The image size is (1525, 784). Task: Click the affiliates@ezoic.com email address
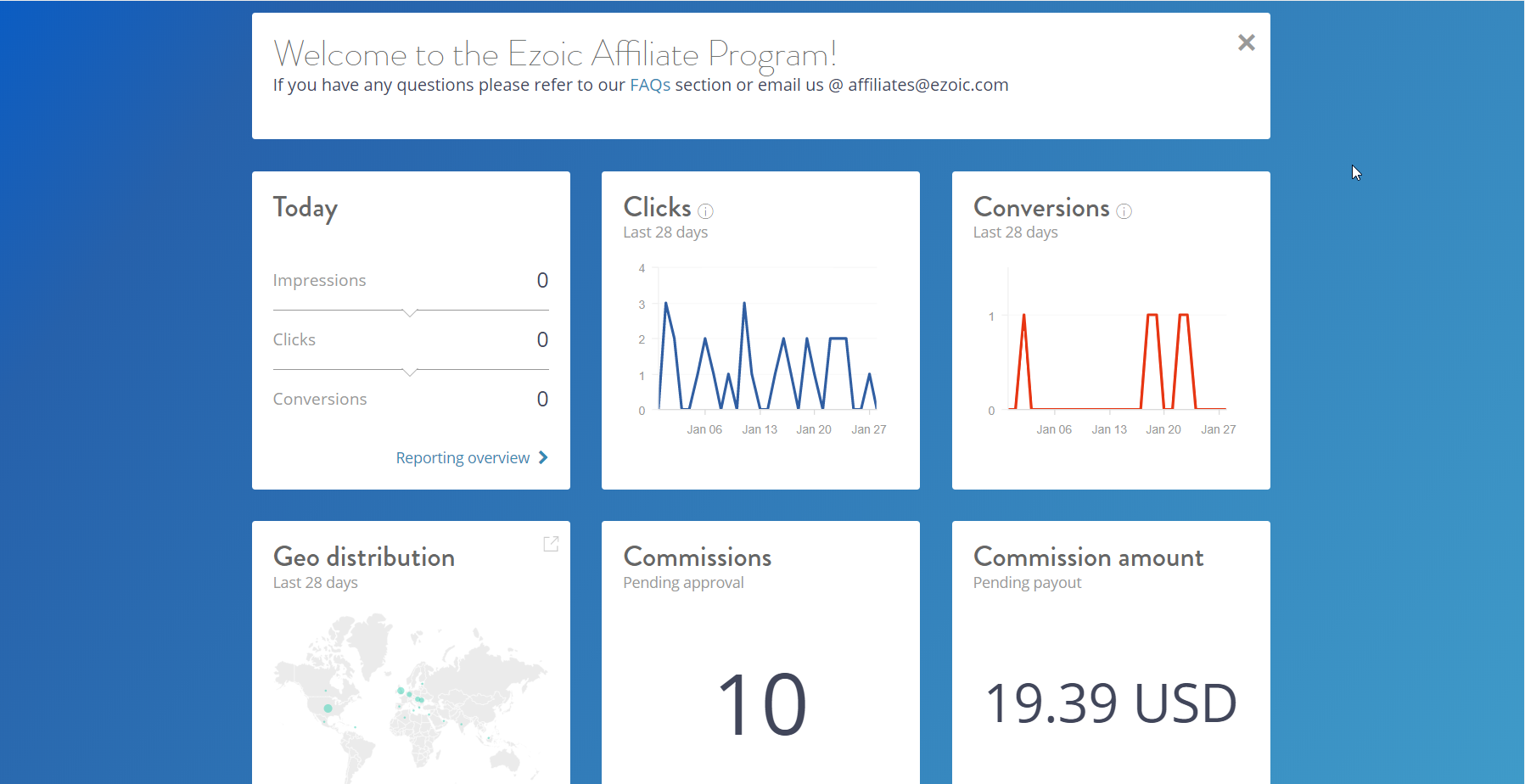pos(928,85)
